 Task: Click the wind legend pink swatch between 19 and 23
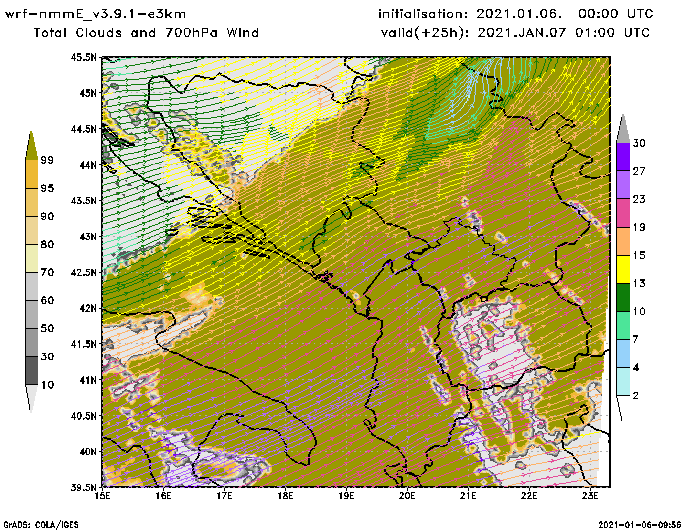point(623,213)
